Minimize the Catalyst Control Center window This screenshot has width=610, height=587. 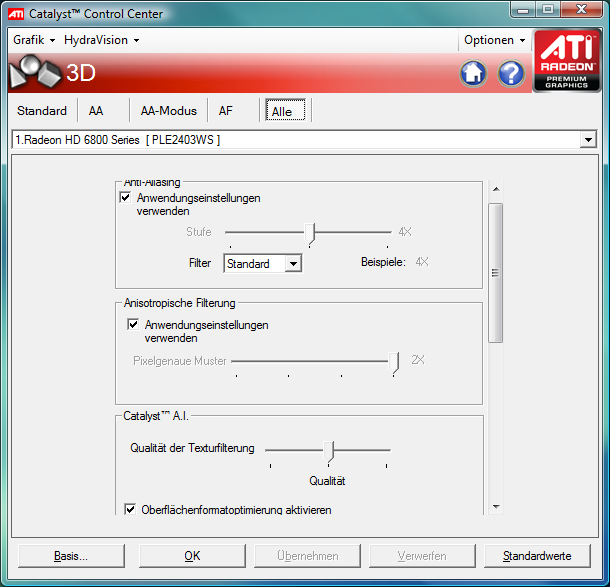pyautogui.click(x=523, y=10)
